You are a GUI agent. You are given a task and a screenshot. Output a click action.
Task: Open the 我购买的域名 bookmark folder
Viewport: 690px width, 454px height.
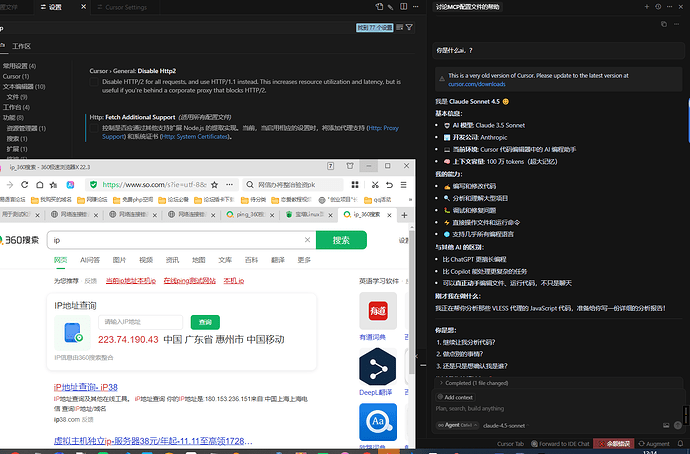point(51,200)
